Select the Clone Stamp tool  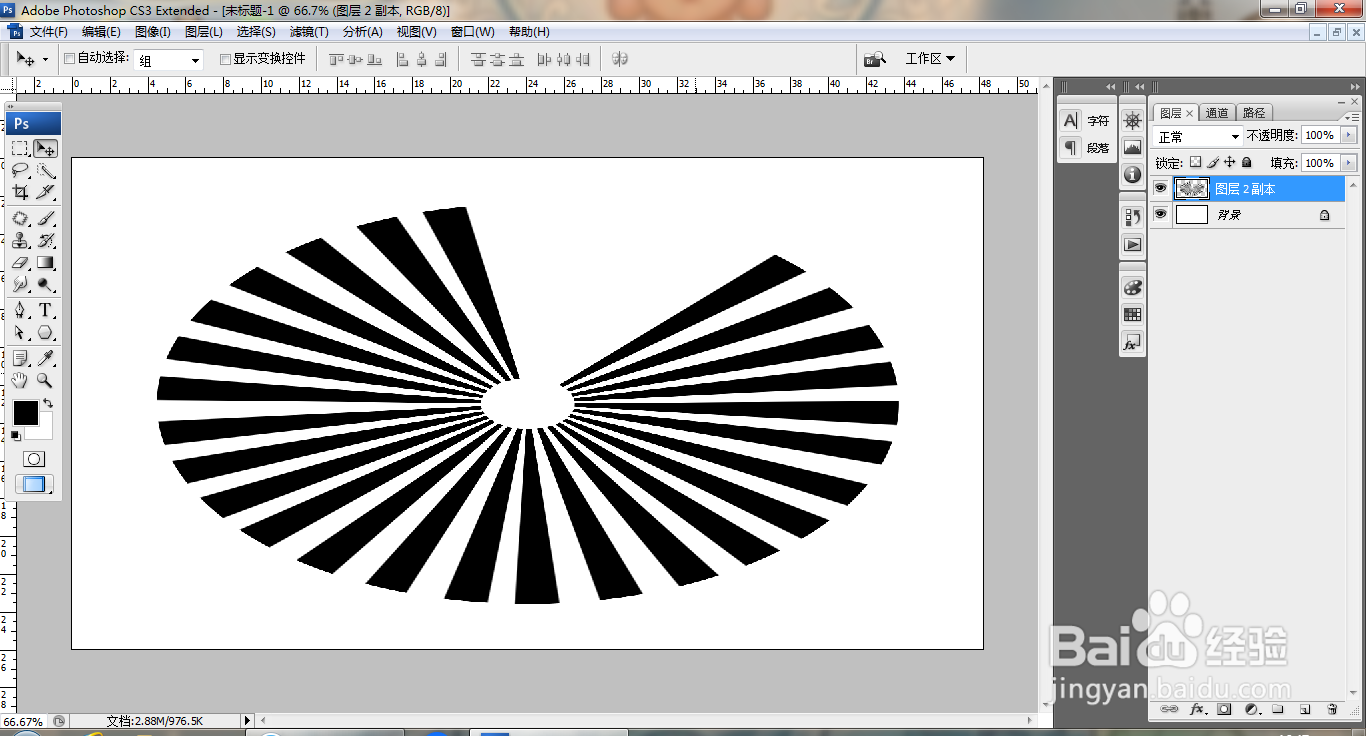(x=20, y=240)
